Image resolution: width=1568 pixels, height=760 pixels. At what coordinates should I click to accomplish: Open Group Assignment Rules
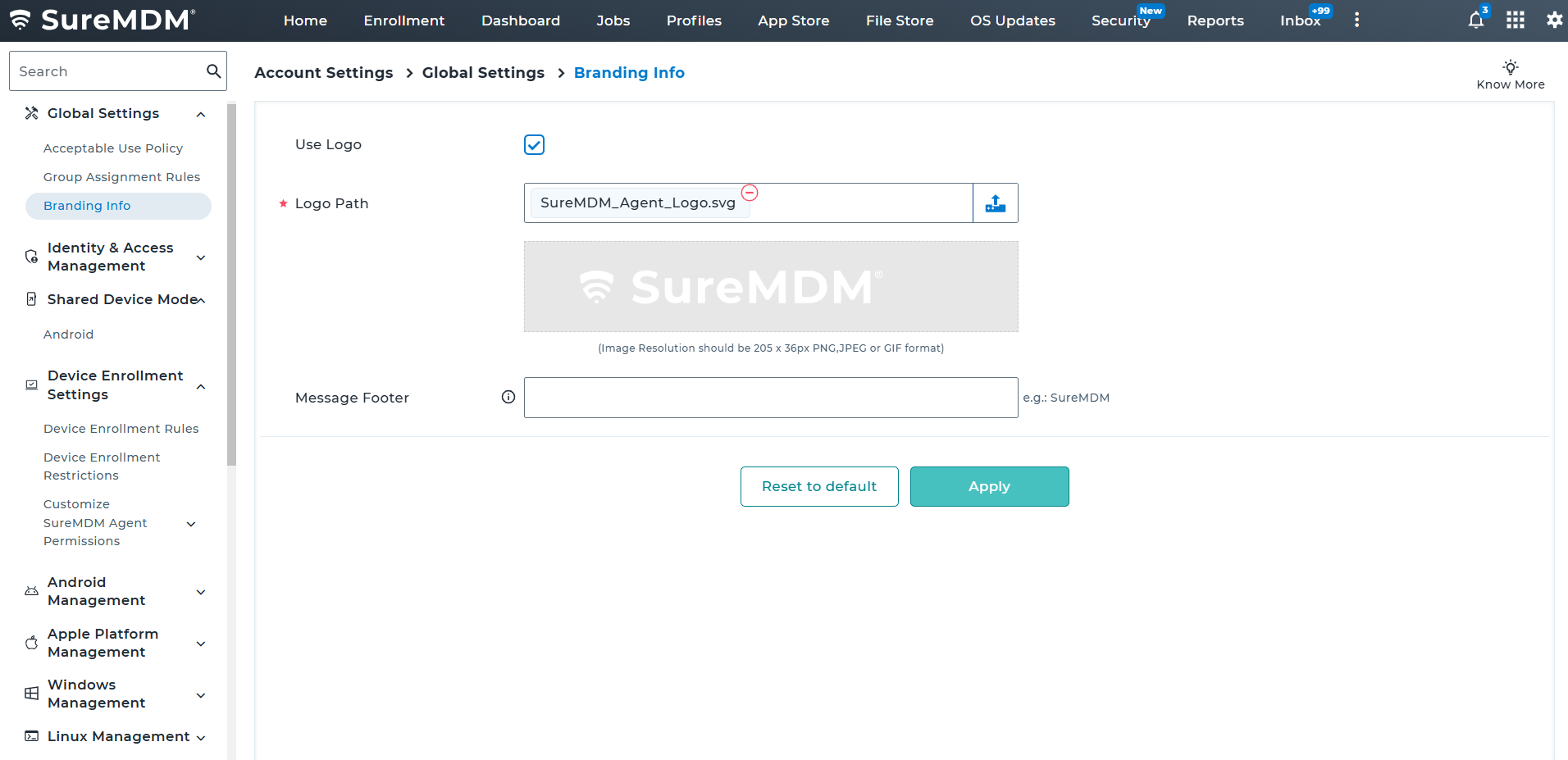(121, 177)
